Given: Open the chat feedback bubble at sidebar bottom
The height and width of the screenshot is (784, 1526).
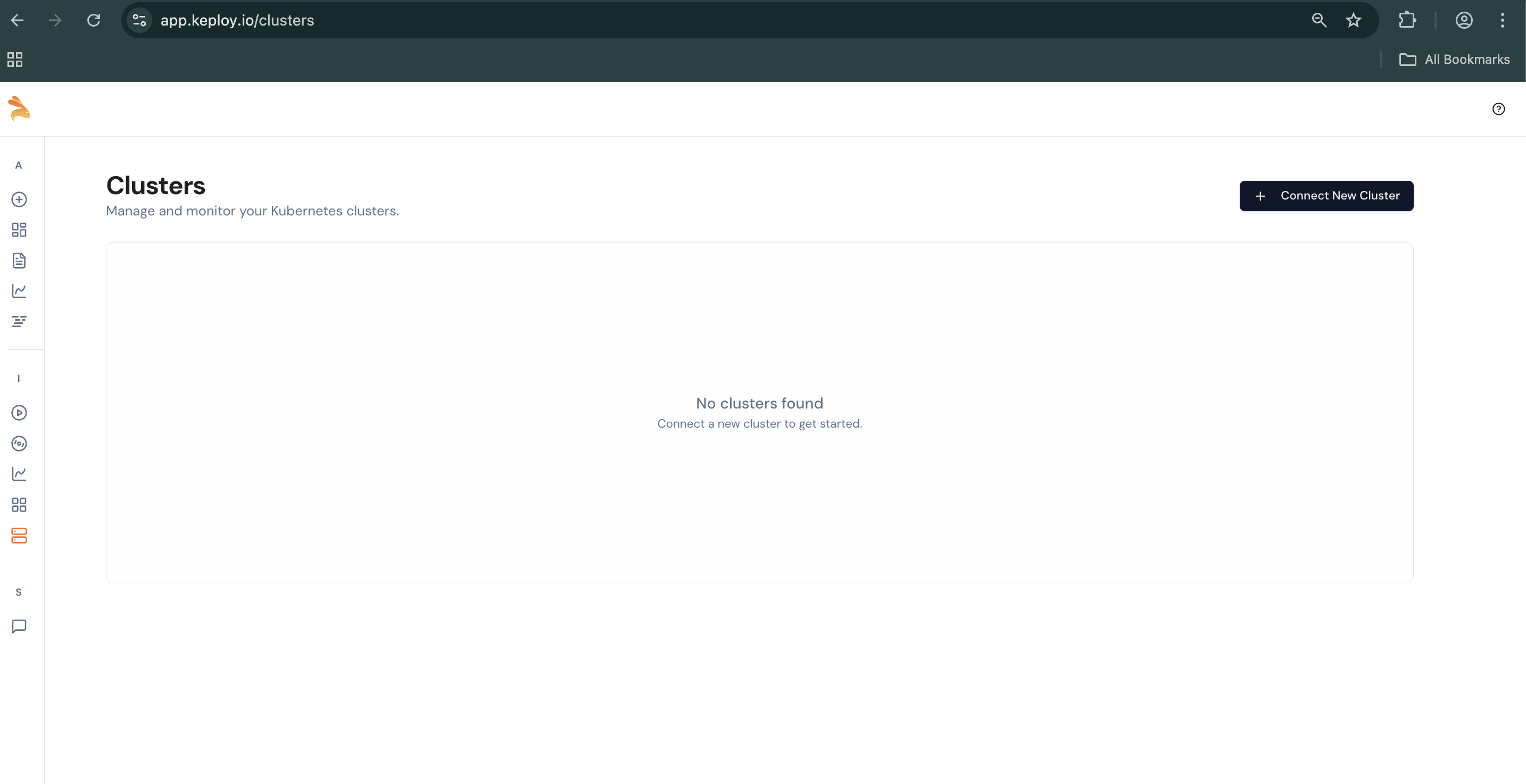Looking at the screenshot, I should (x=19, y=627).
